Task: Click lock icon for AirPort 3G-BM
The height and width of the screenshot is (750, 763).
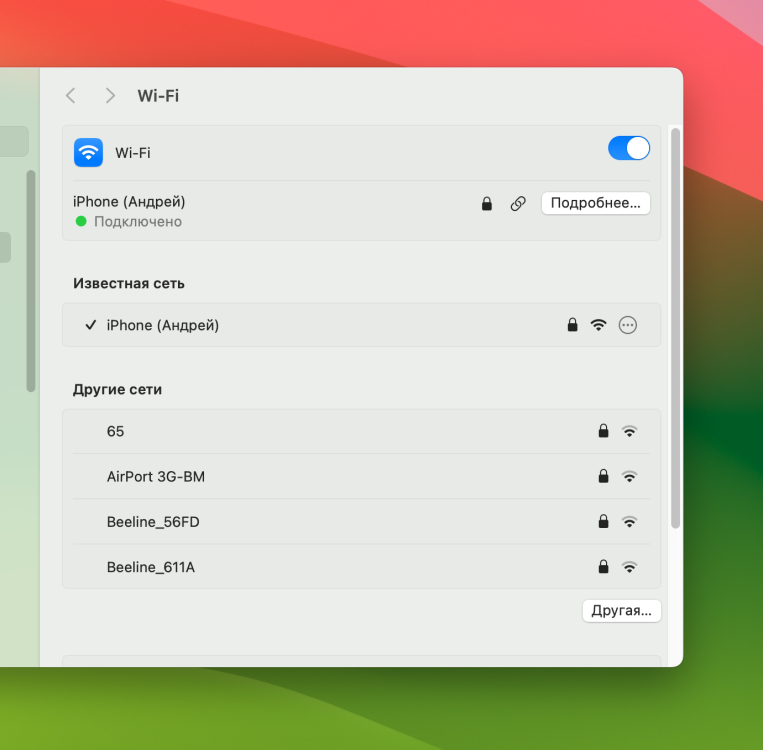Action: pyautogui.click(x=603, y=476)
